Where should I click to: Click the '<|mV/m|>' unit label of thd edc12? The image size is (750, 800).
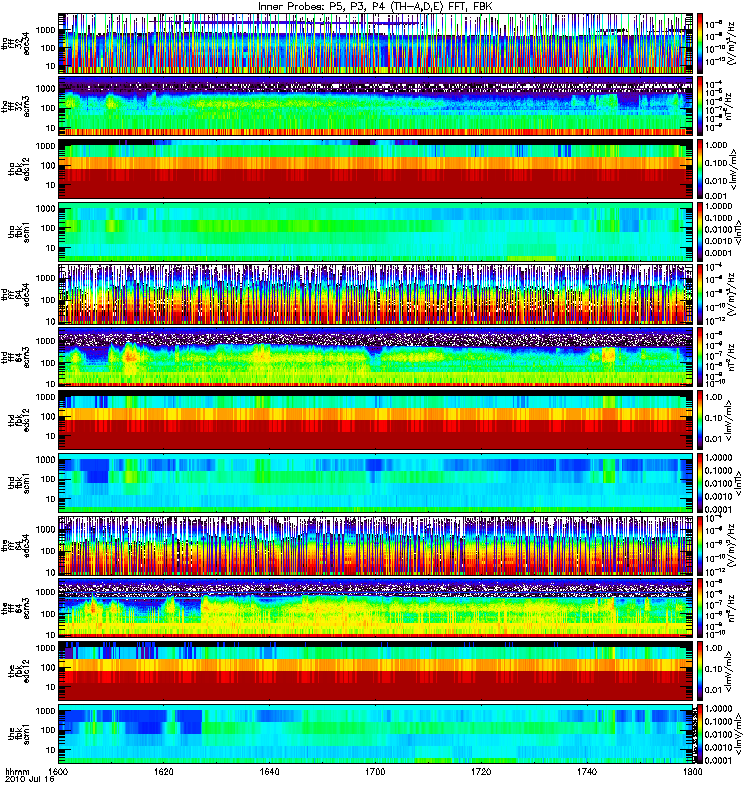pos(729,420)
